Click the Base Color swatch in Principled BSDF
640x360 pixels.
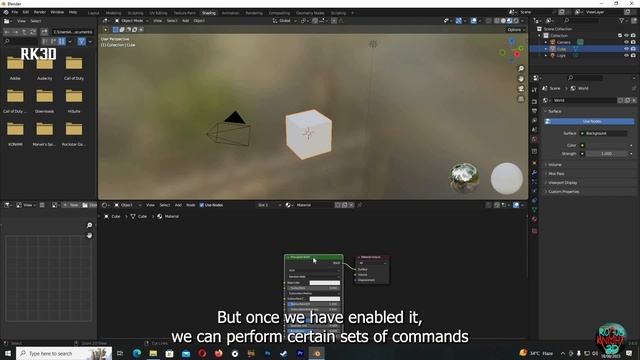click(x=324, y=282)
